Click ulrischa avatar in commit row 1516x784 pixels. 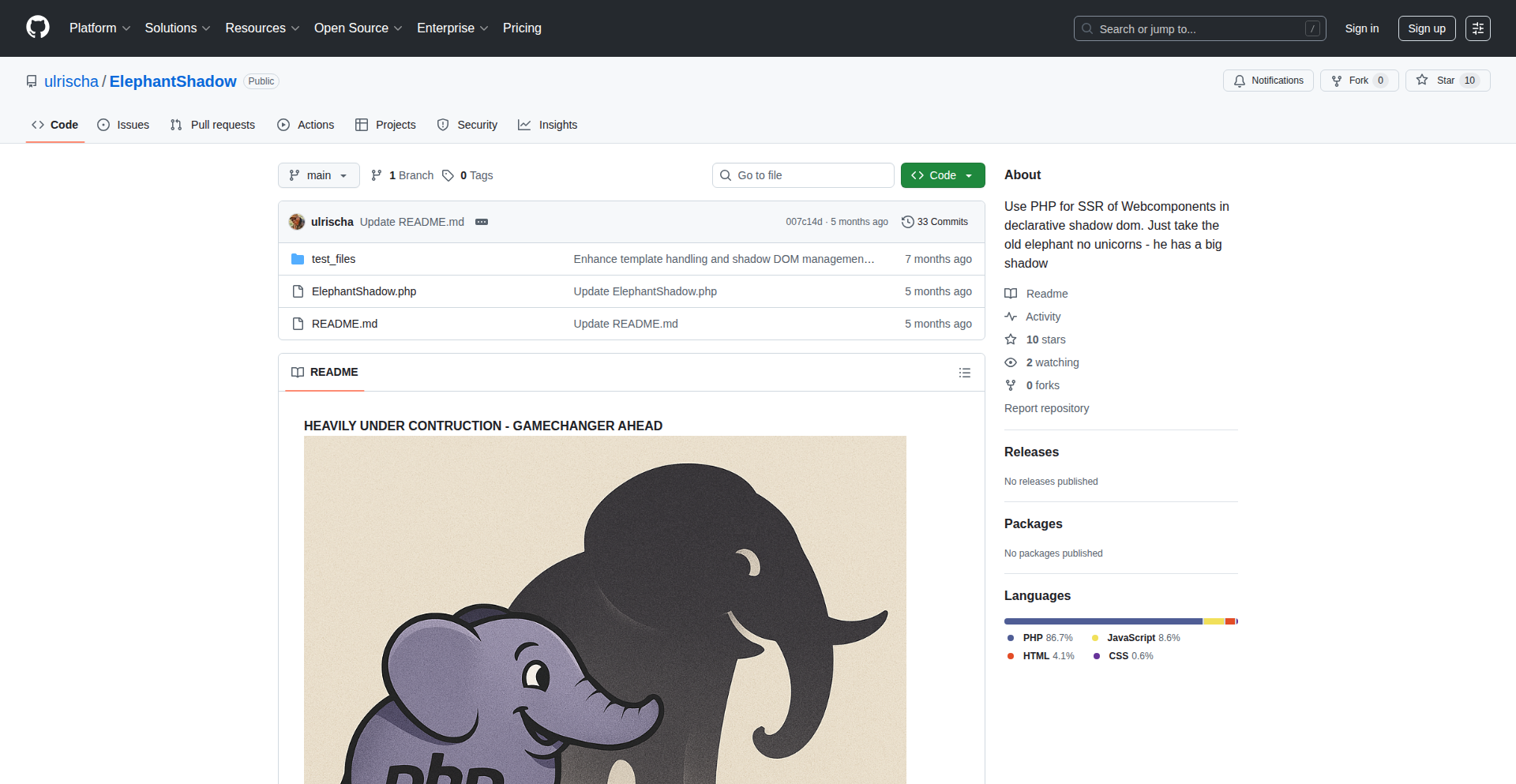point(297,222)
